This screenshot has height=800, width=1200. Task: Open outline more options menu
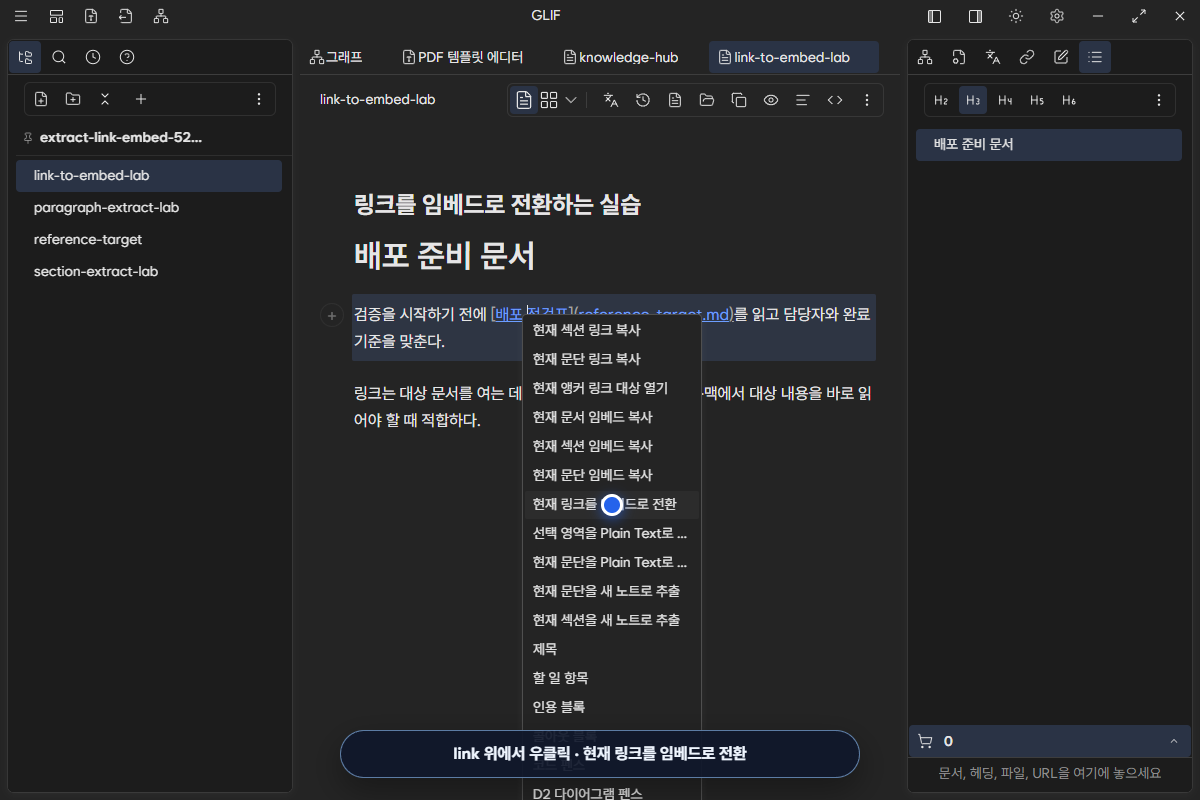click(1159, 100)
